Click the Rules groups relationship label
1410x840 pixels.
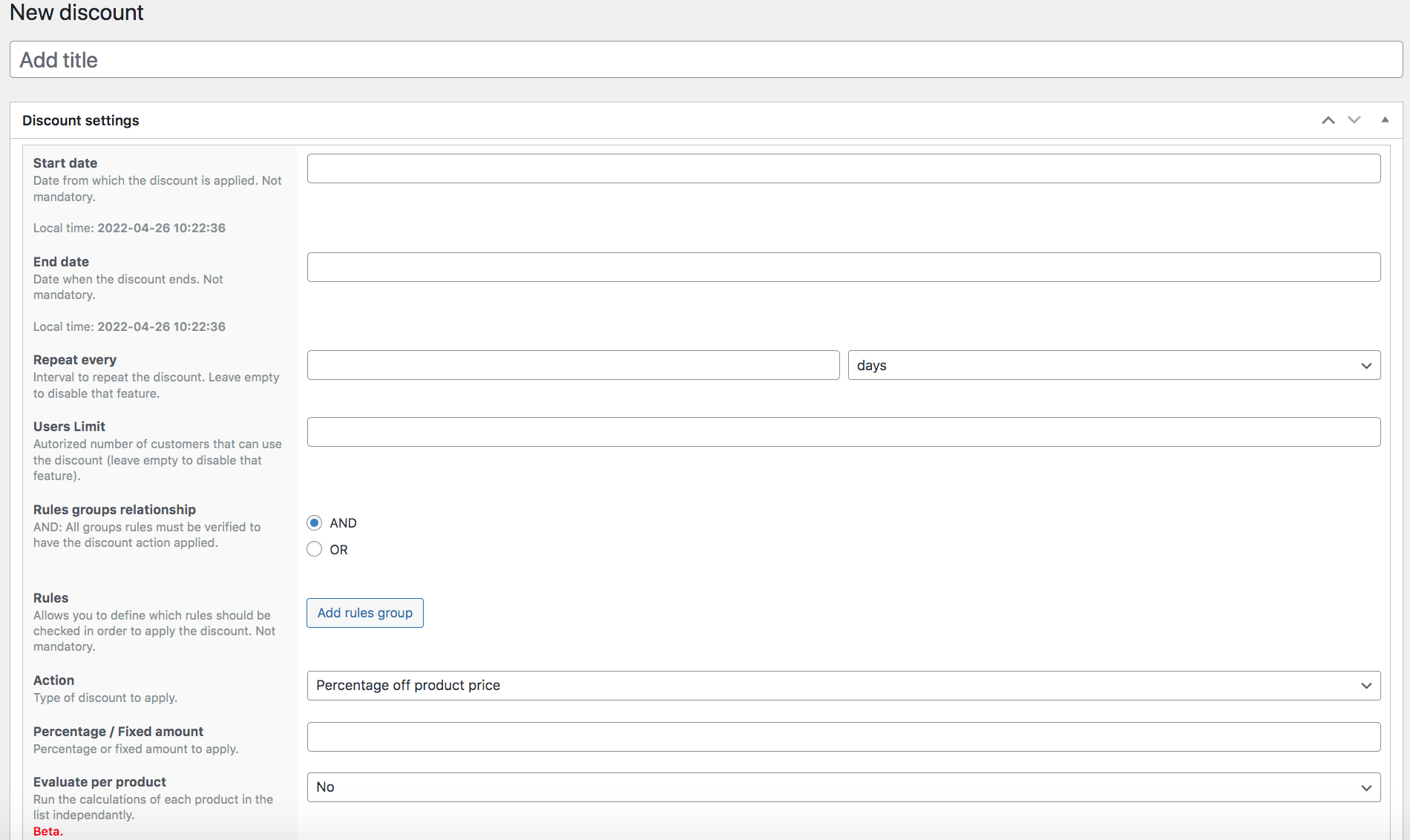point(114,510)
